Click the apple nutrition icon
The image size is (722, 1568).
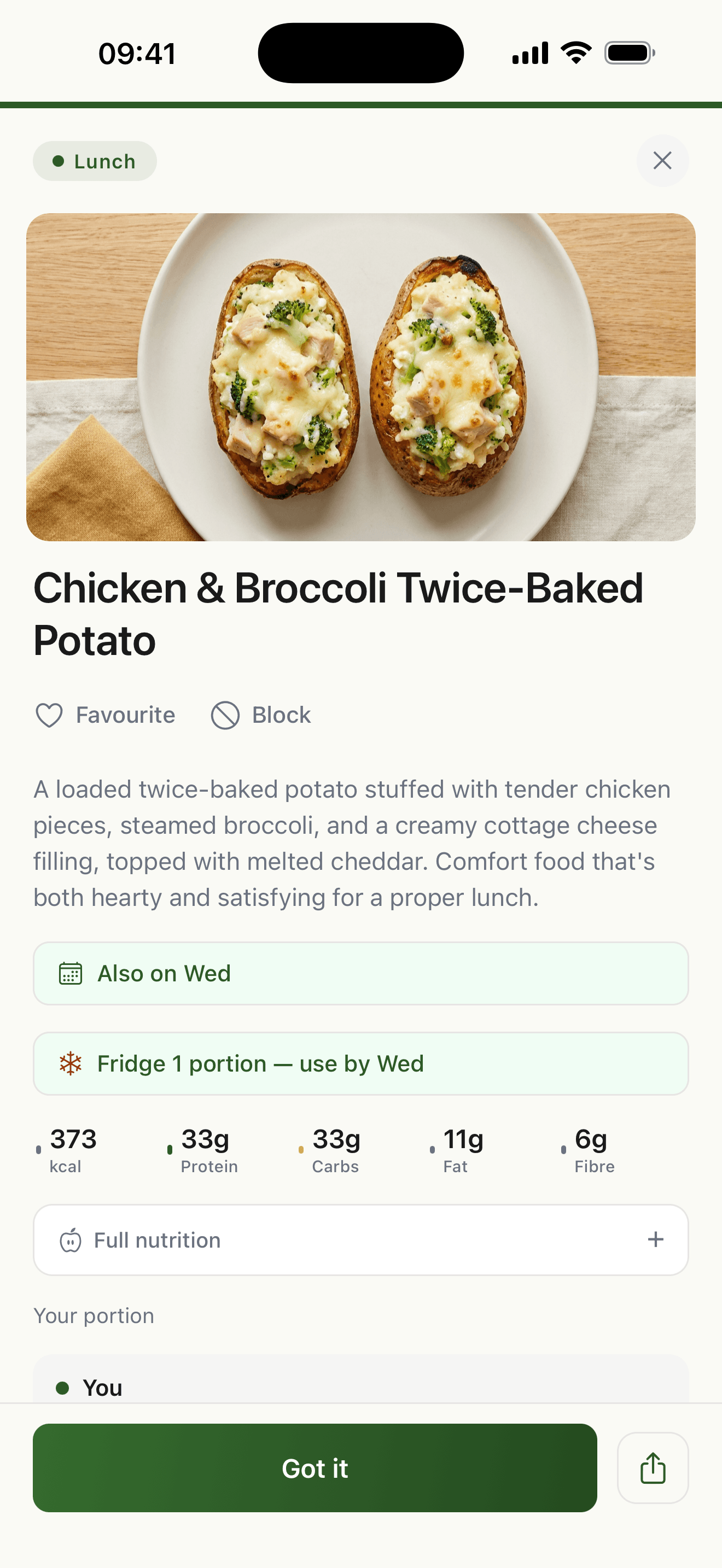pos(71,1240)
